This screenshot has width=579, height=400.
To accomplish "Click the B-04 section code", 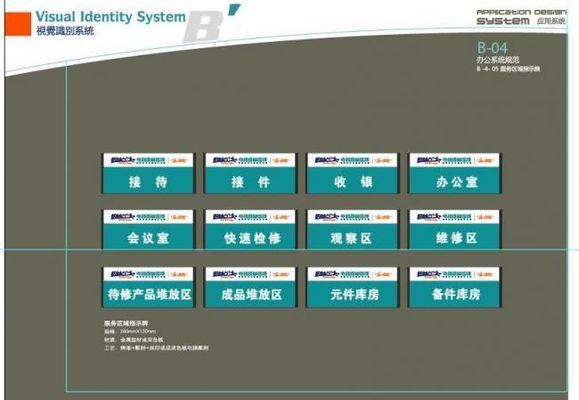I will coord(492,48).
